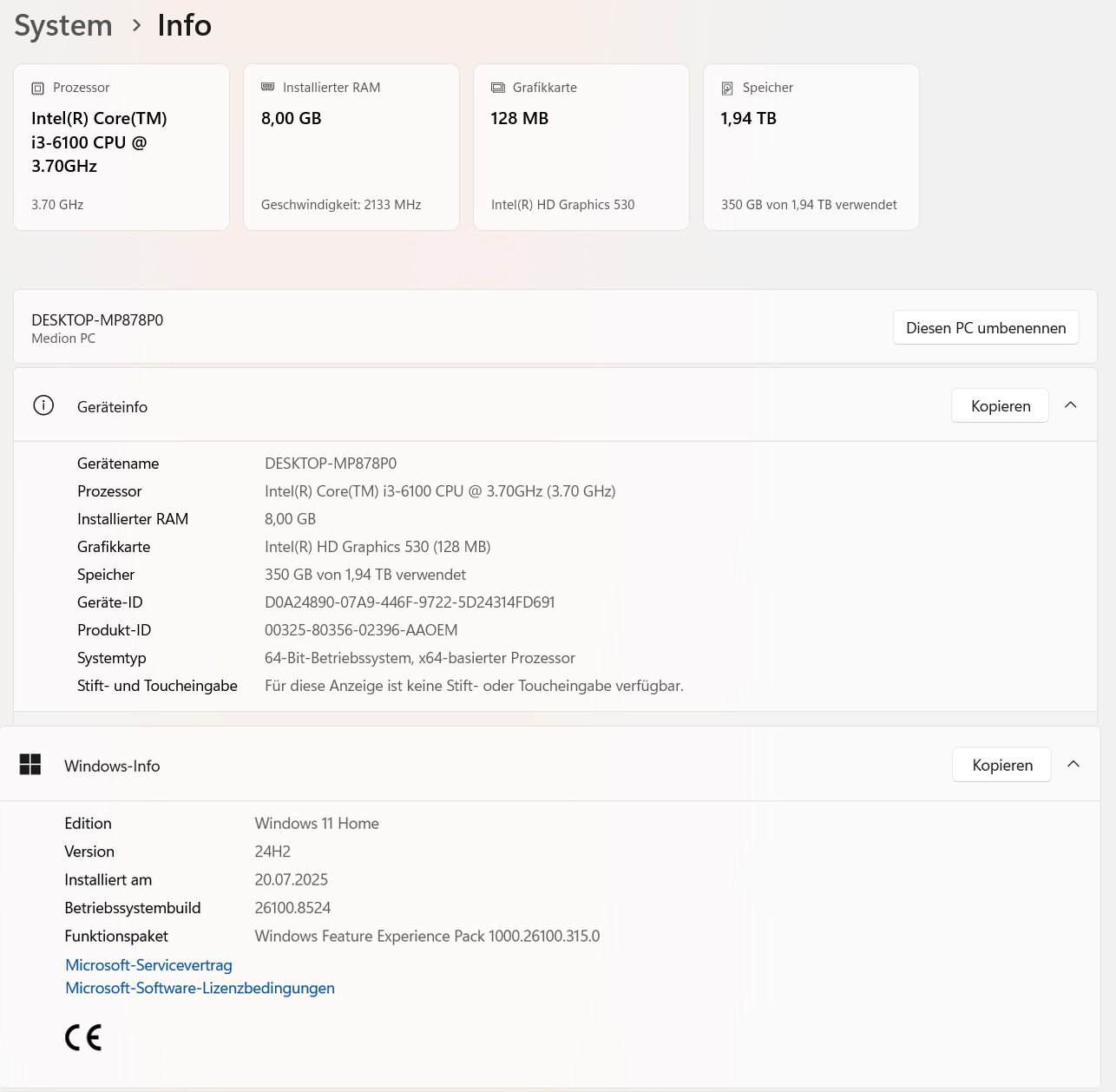Click the Windows logo icon beside Windows-Info
Viewport: 1116px width, 1092px height.
30,764
